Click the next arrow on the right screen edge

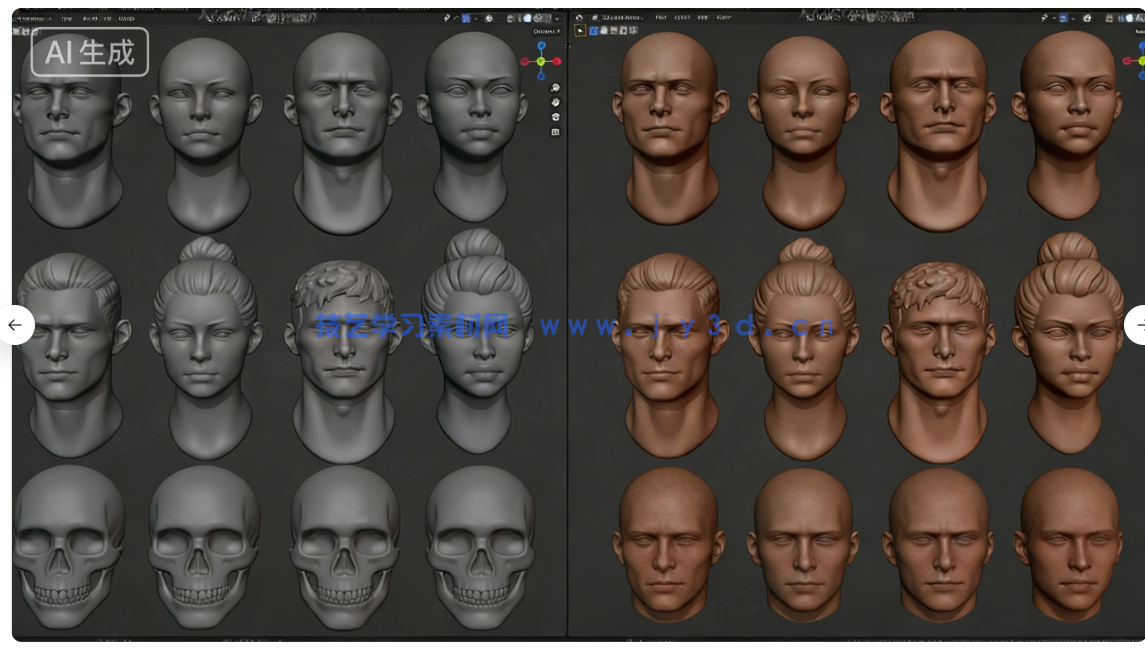(x=1141, y=325)
